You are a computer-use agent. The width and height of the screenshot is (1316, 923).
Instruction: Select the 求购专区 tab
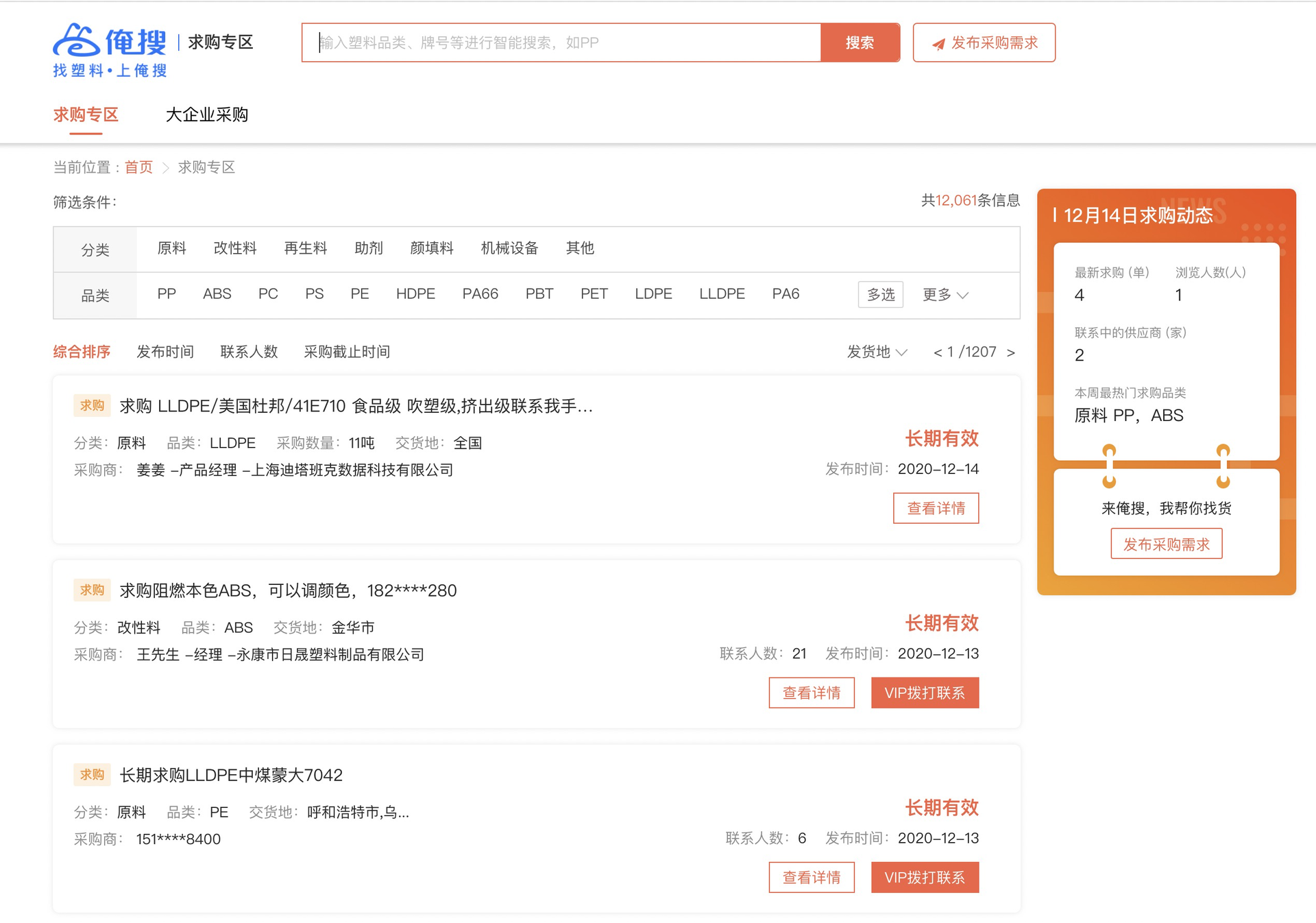(86, 115)
